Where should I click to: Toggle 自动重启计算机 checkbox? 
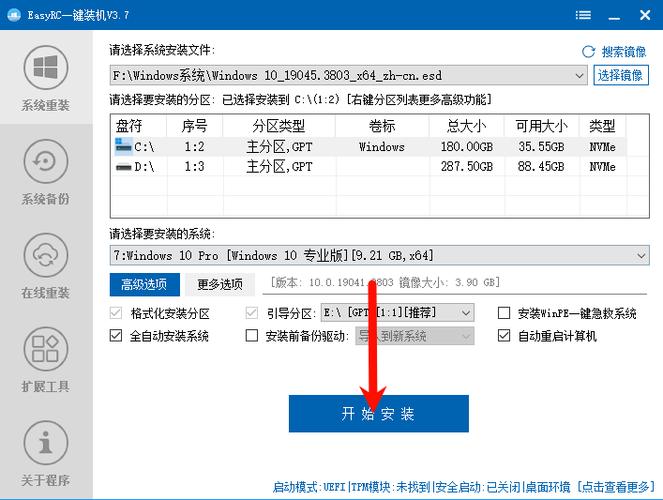coord(504,336)
